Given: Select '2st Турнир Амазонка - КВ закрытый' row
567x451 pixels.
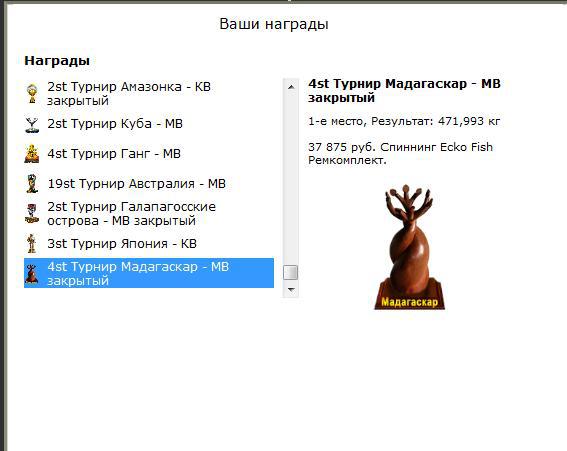Looking at the screenshot, I should 149,94.
